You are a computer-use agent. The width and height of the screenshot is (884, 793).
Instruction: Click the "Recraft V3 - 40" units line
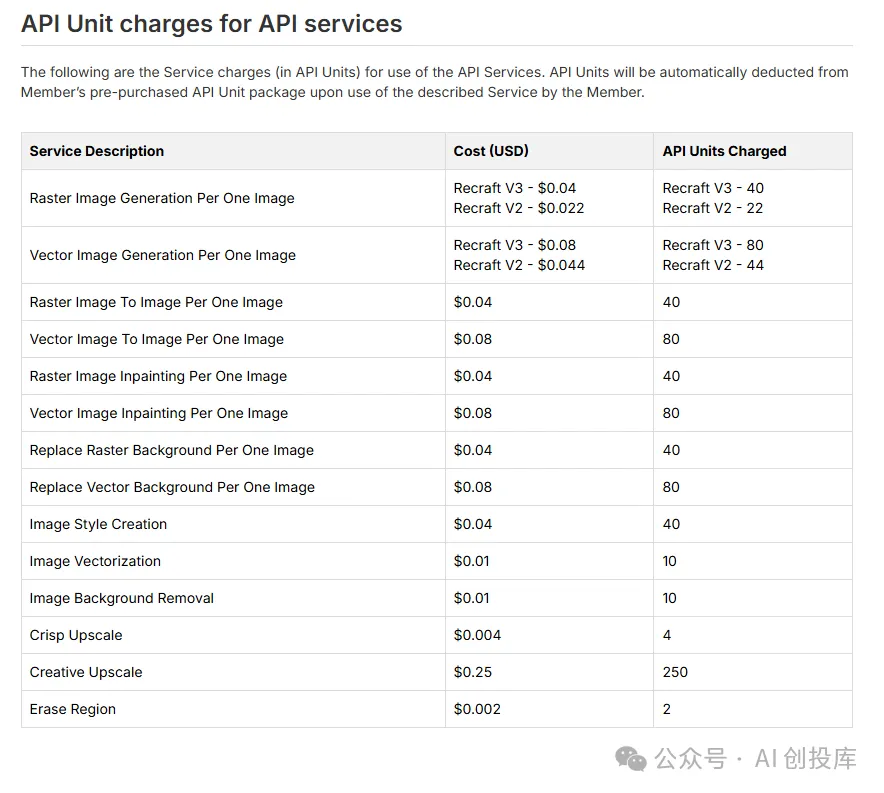(x=713, y=188)
